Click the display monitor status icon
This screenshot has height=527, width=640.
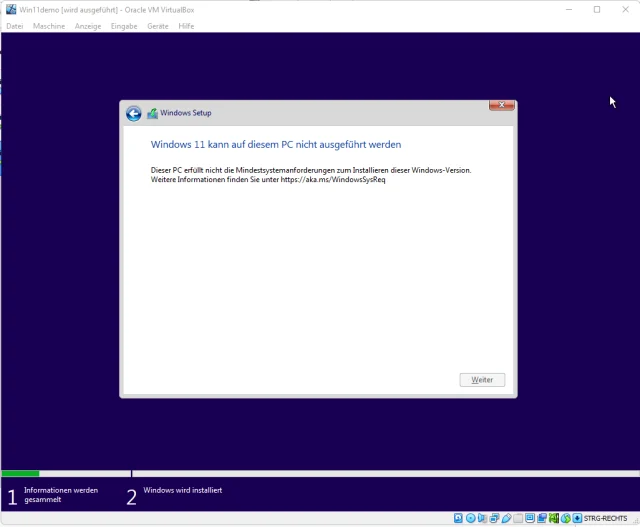[x=530, y=518]
